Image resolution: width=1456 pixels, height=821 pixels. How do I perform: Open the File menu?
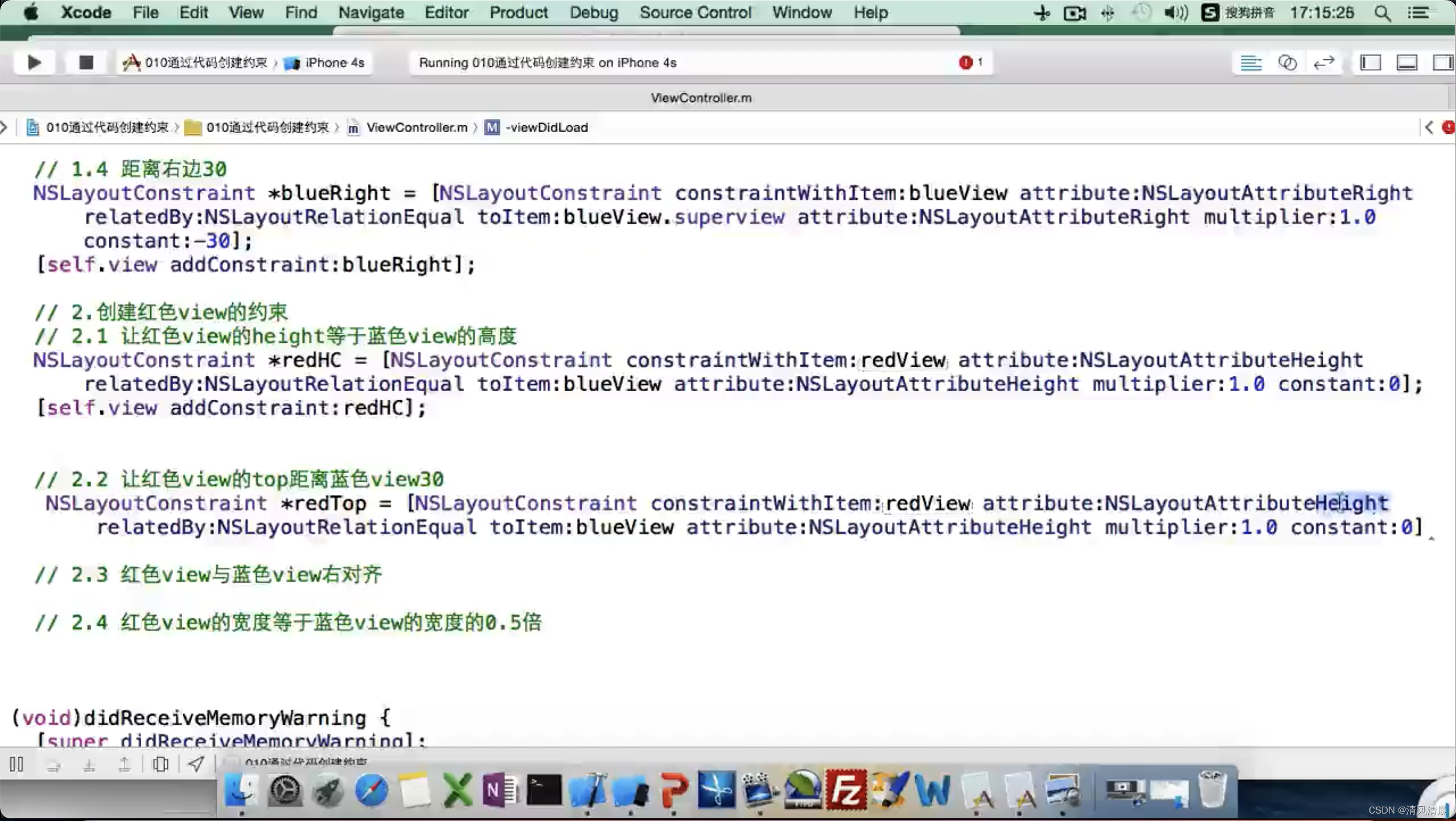[146, 12]
